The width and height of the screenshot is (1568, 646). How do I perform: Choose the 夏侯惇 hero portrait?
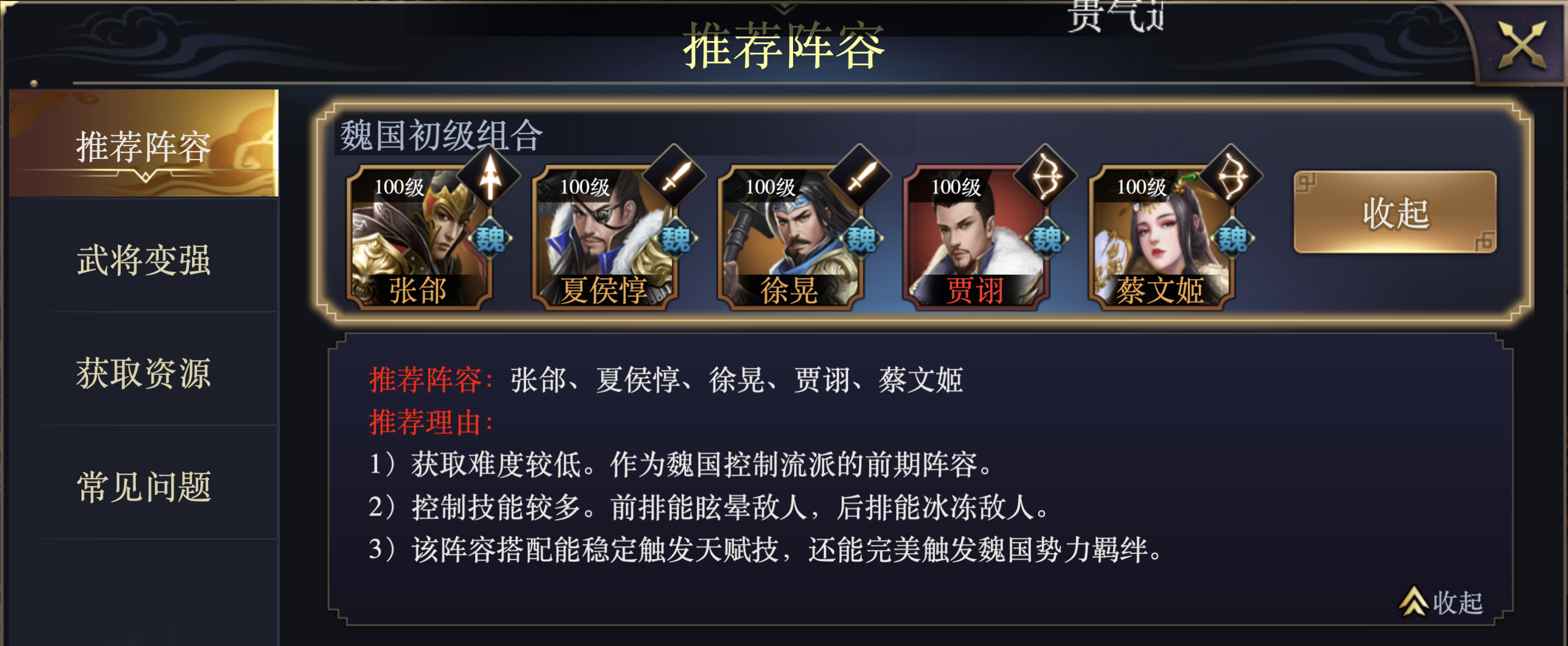(x=604, y=237)
